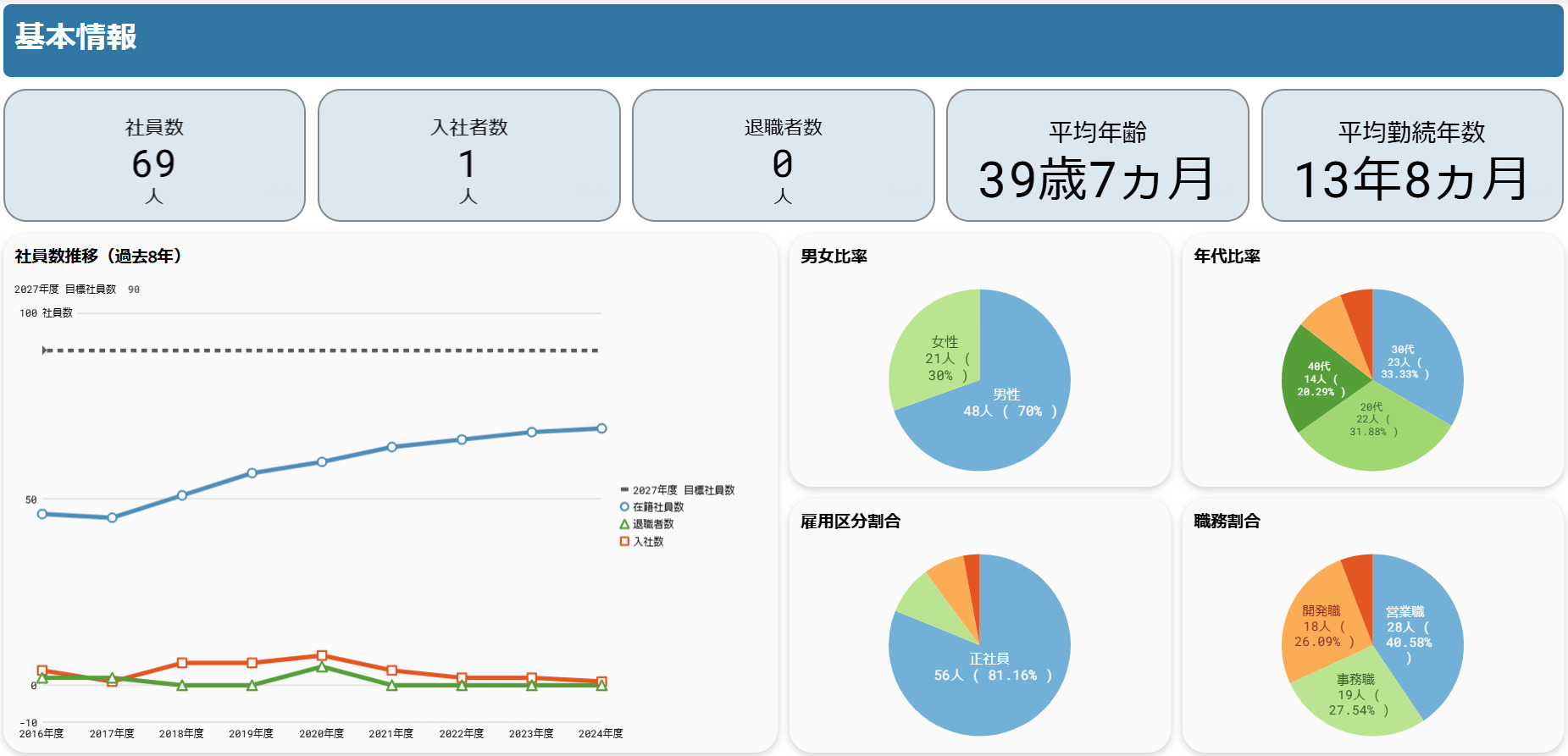
Task: Click the 在籍社員数 data point for 2024年度
Action: pyautogui.click(x=601, y=428)
